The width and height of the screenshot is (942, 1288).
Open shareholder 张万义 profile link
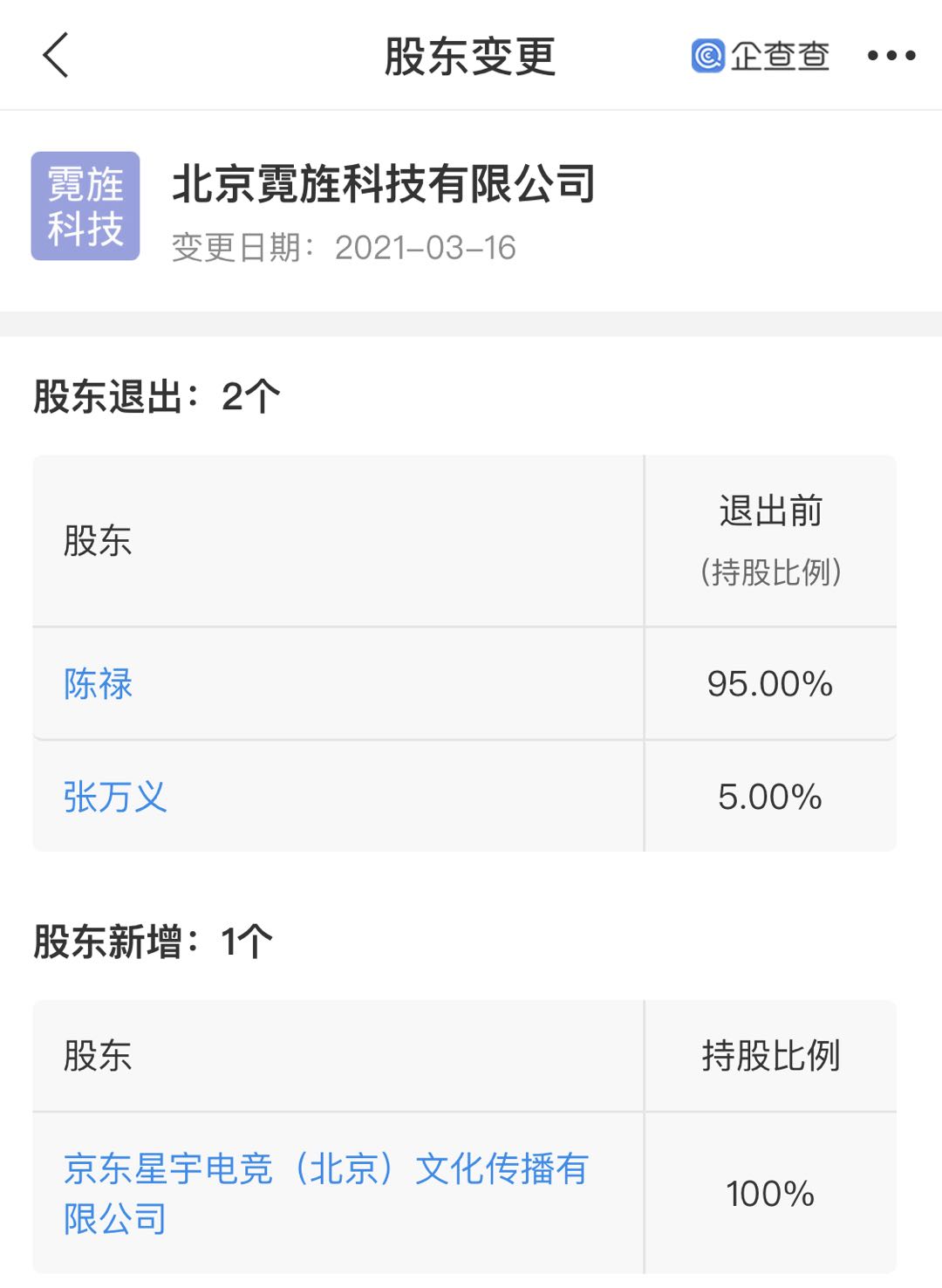(x=114, y=797)
